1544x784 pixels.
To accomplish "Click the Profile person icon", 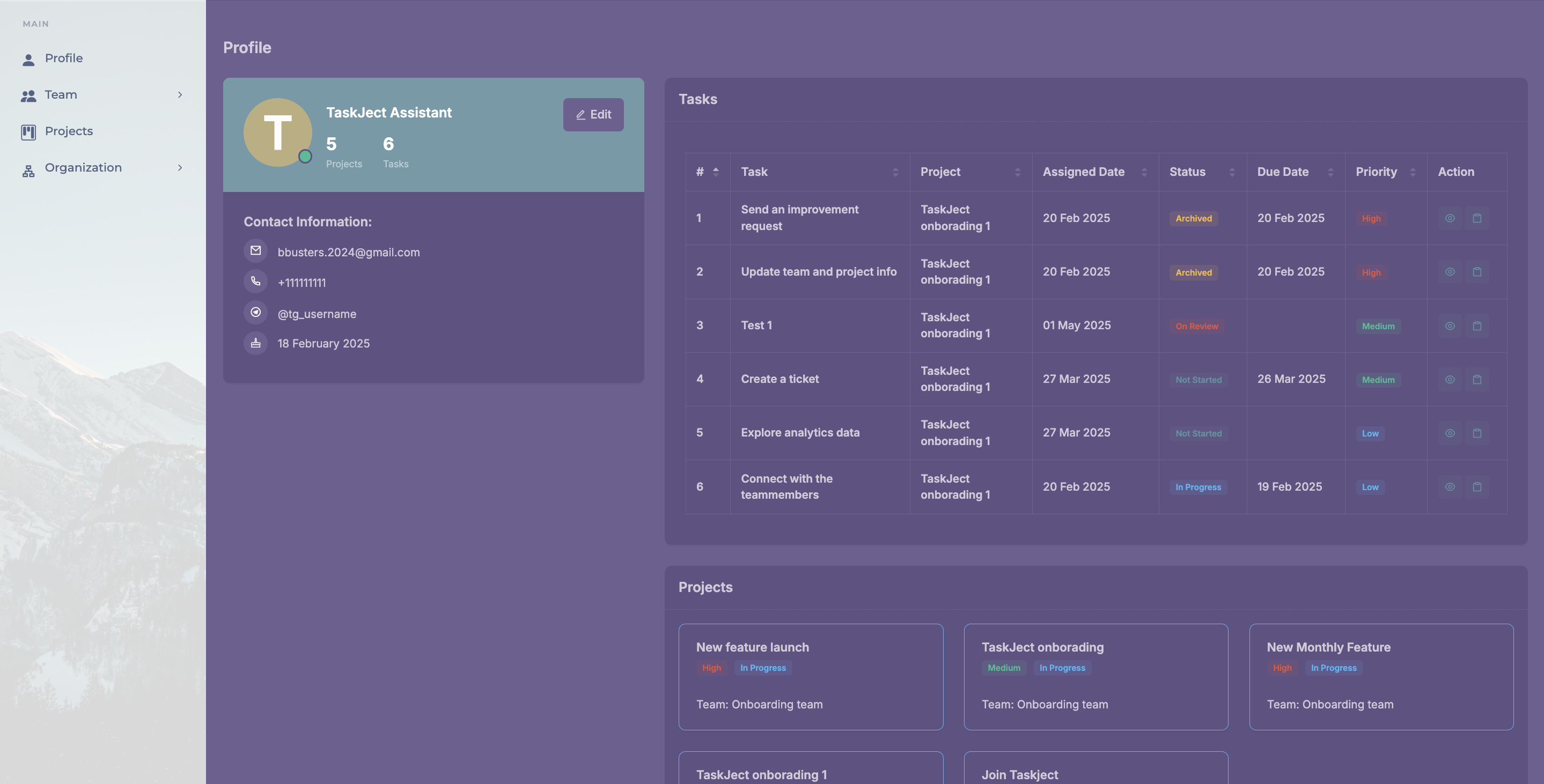I will (28, 60).
